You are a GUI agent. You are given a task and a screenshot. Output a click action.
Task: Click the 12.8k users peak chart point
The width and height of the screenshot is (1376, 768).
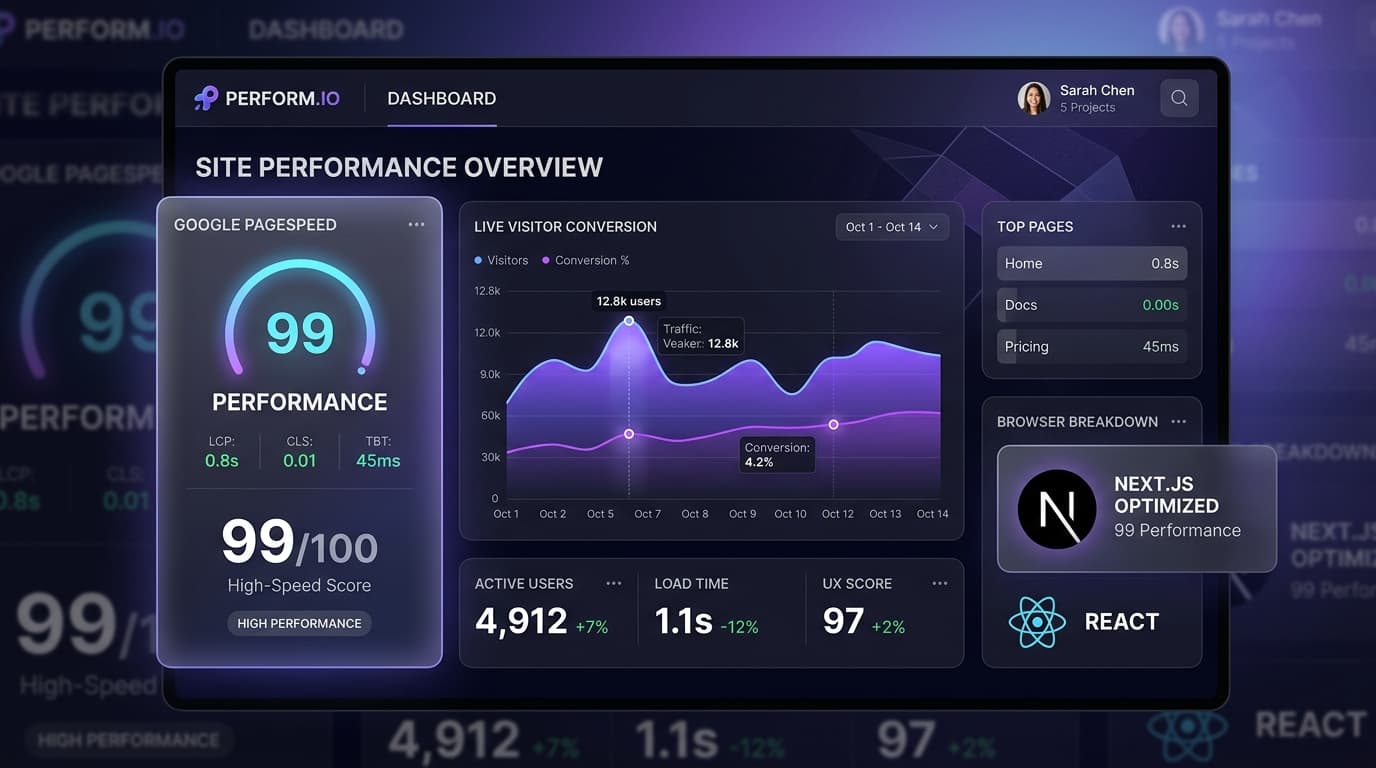[629, 321]
